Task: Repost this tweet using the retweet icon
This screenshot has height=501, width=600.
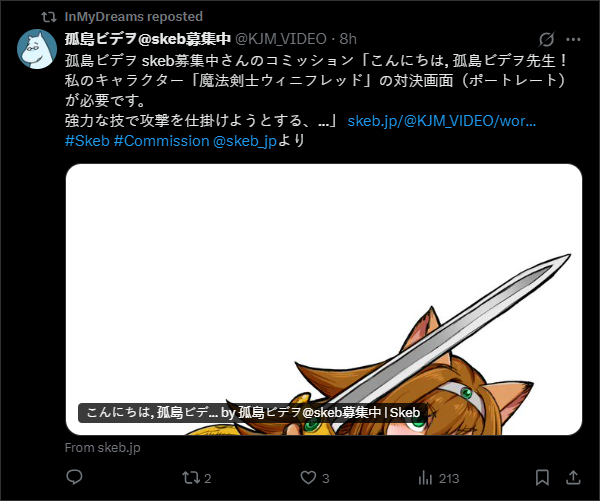Action: pyautogui.click(x=191, y=478)
